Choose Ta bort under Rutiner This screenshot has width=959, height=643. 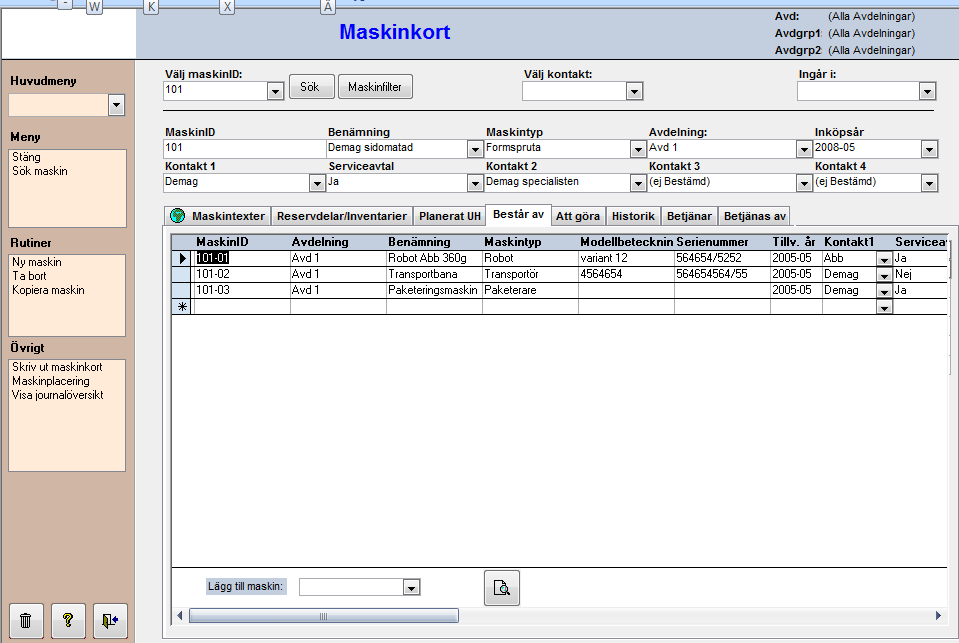pos(29,276)
